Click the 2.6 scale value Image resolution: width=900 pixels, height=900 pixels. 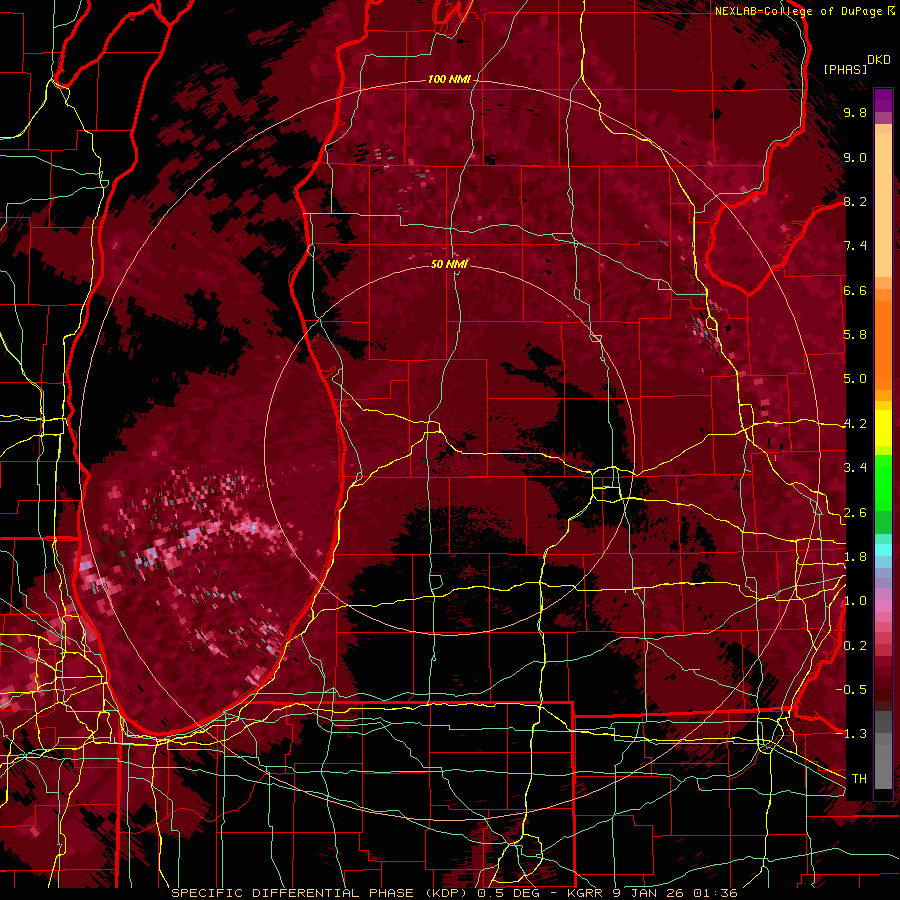click(x=855, y=513)
